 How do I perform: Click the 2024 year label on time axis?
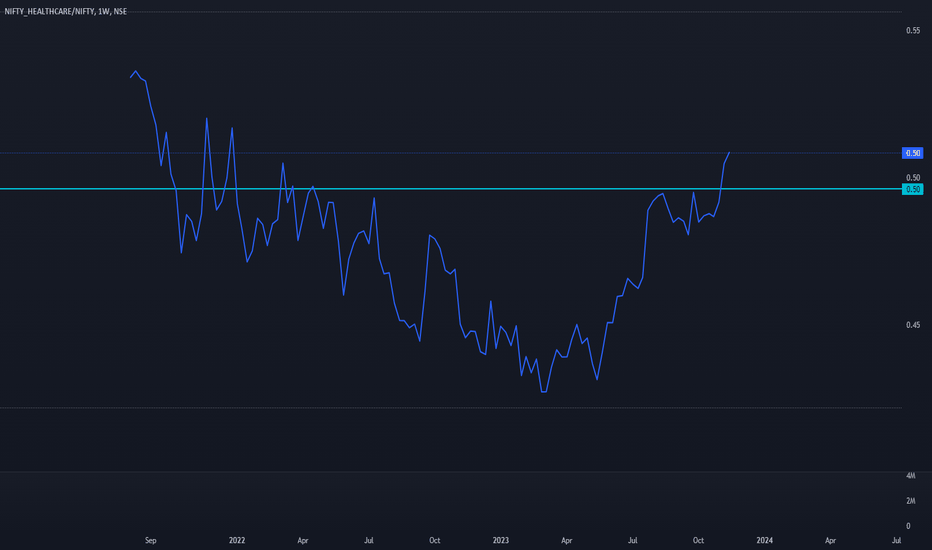(x=764, y=540)
